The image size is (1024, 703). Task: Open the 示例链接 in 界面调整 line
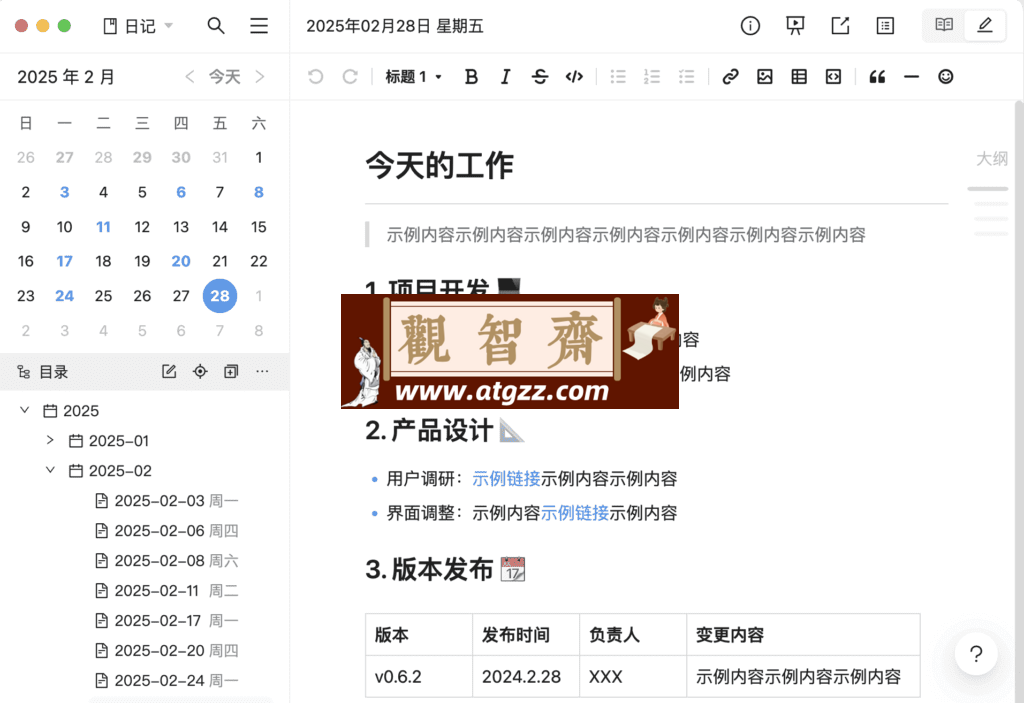pyautogui.click(x=575, y=513)
